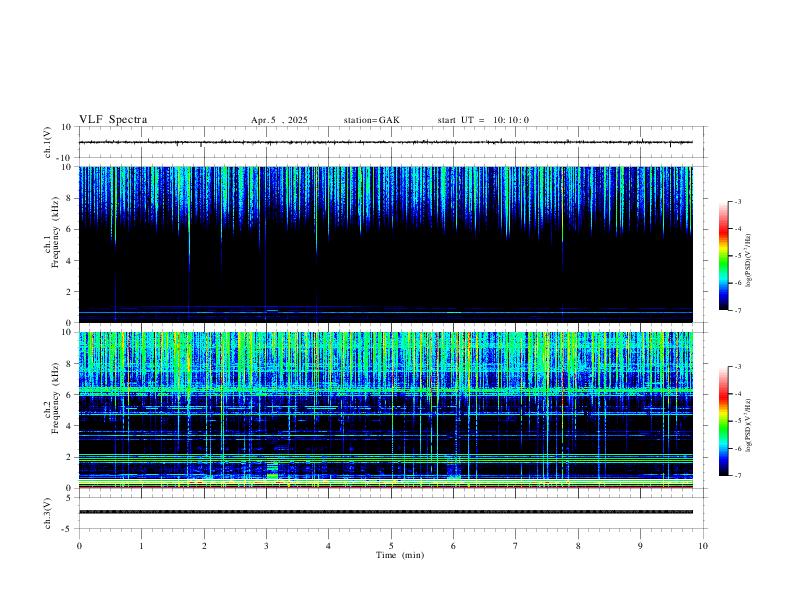792x612 pixels.
Task: Click the ch.2 spectrogram "4" kHz tick label
Action: pyautogui.click(x=69, y=426)
